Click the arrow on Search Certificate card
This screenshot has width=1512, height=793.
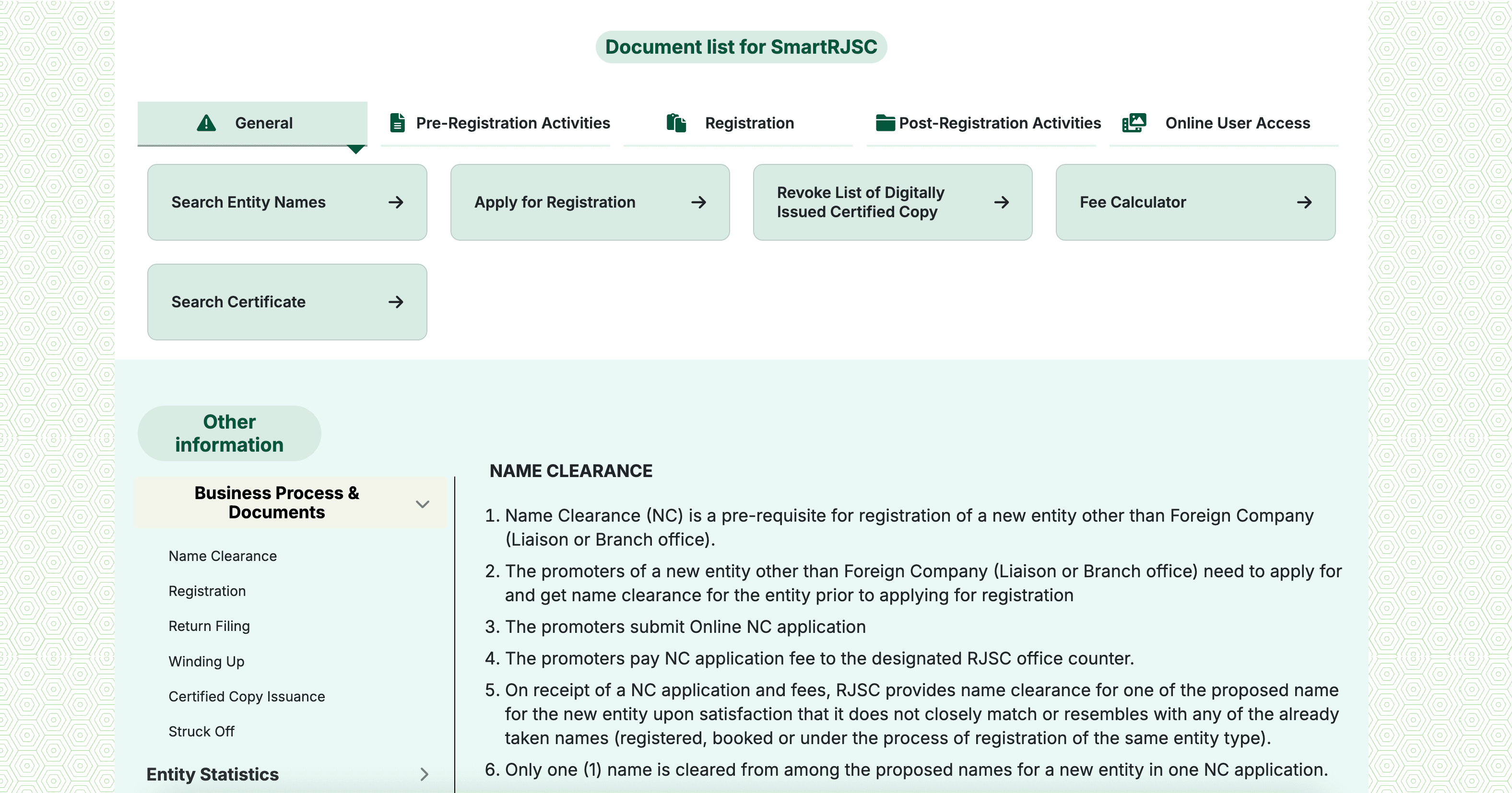[x=396, y=302]
